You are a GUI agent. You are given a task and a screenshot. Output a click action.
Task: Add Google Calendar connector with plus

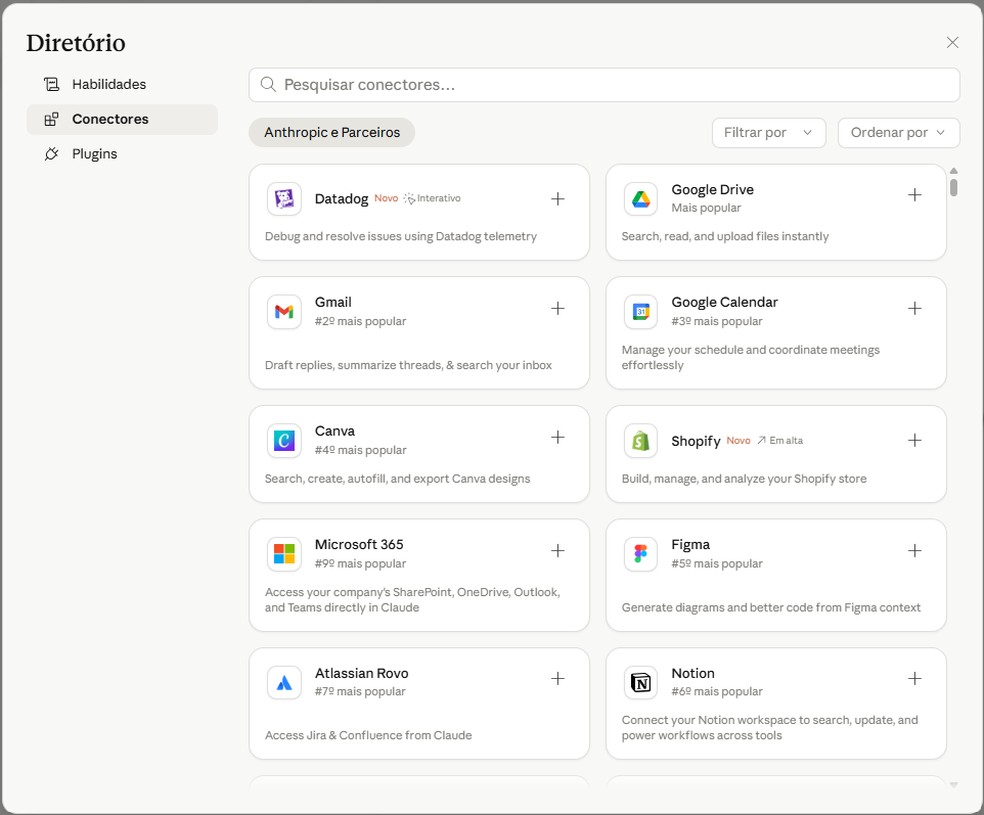(915, 308)
